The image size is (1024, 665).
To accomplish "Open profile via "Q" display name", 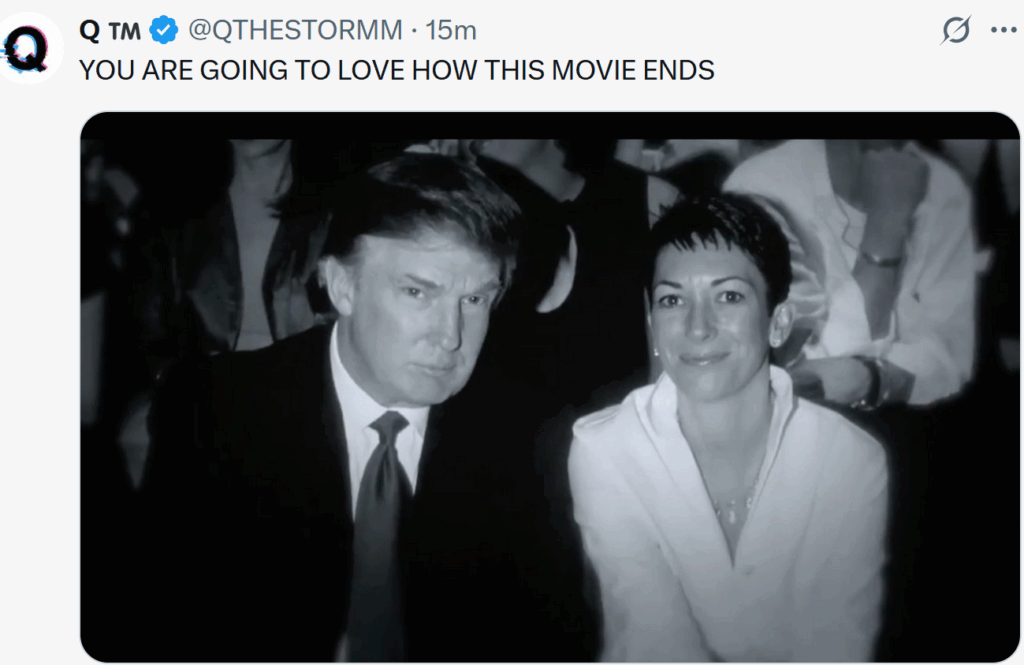I will pyautogui.click(x=89, y=30).
